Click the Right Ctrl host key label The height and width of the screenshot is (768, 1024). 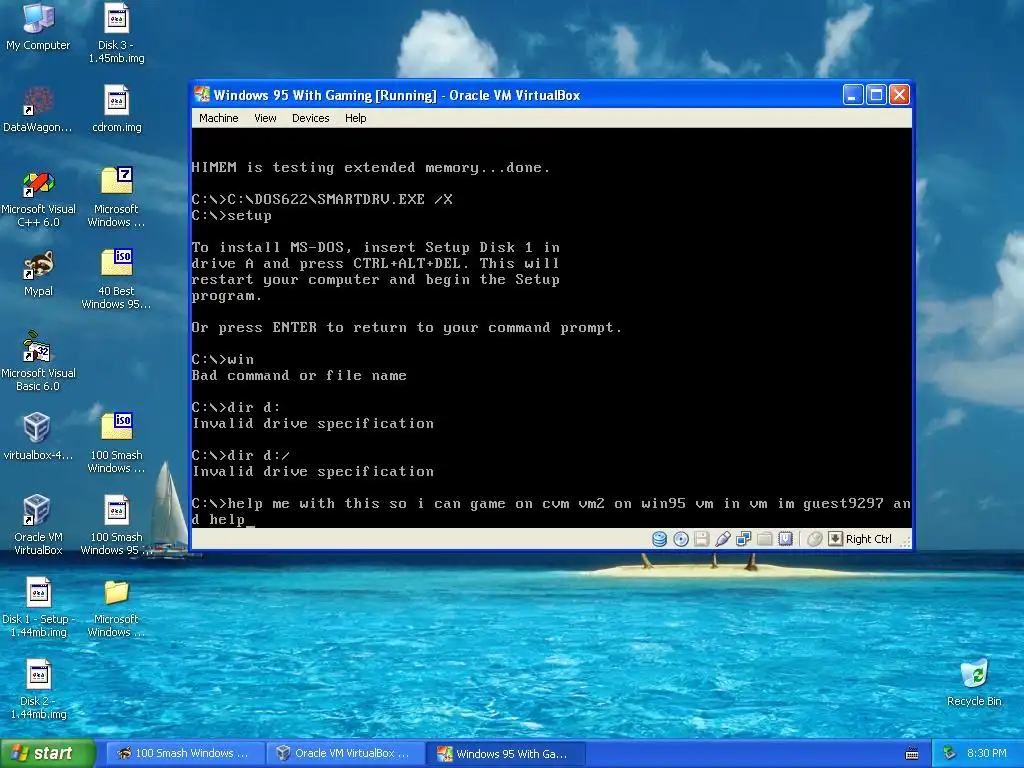tap(869, 539)
